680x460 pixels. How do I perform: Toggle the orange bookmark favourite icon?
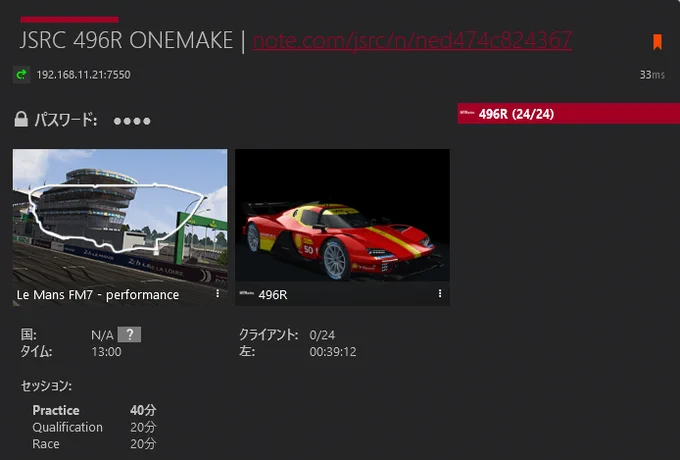point(657,42)
